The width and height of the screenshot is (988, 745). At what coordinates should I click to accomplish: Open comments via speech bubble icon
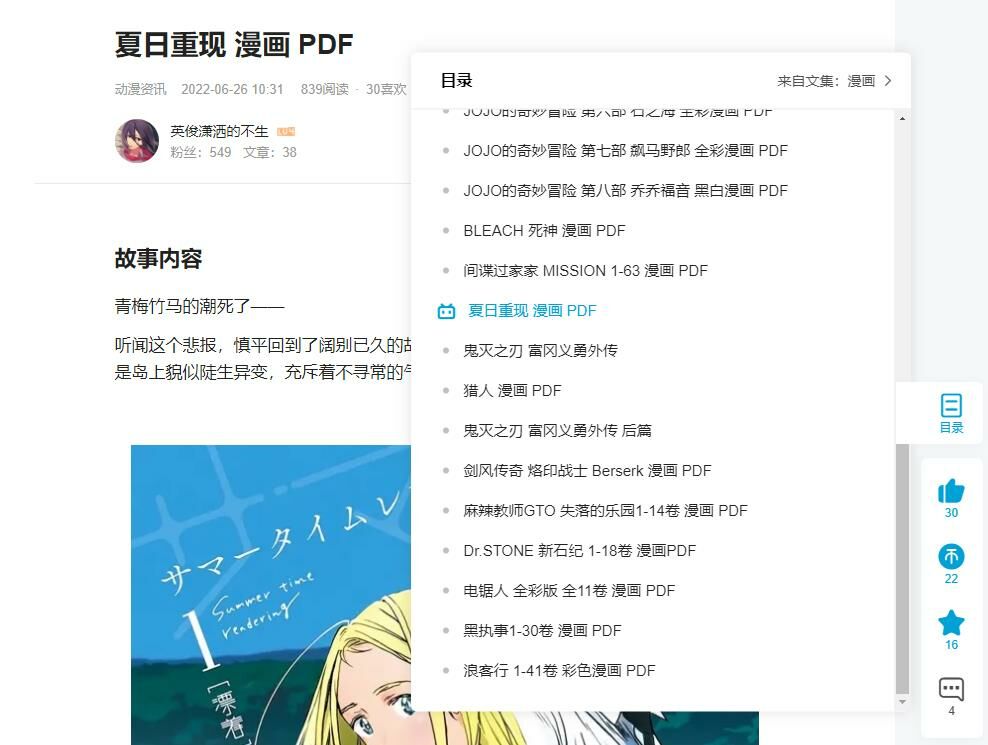pyautogui.click(x=951, y=689)
